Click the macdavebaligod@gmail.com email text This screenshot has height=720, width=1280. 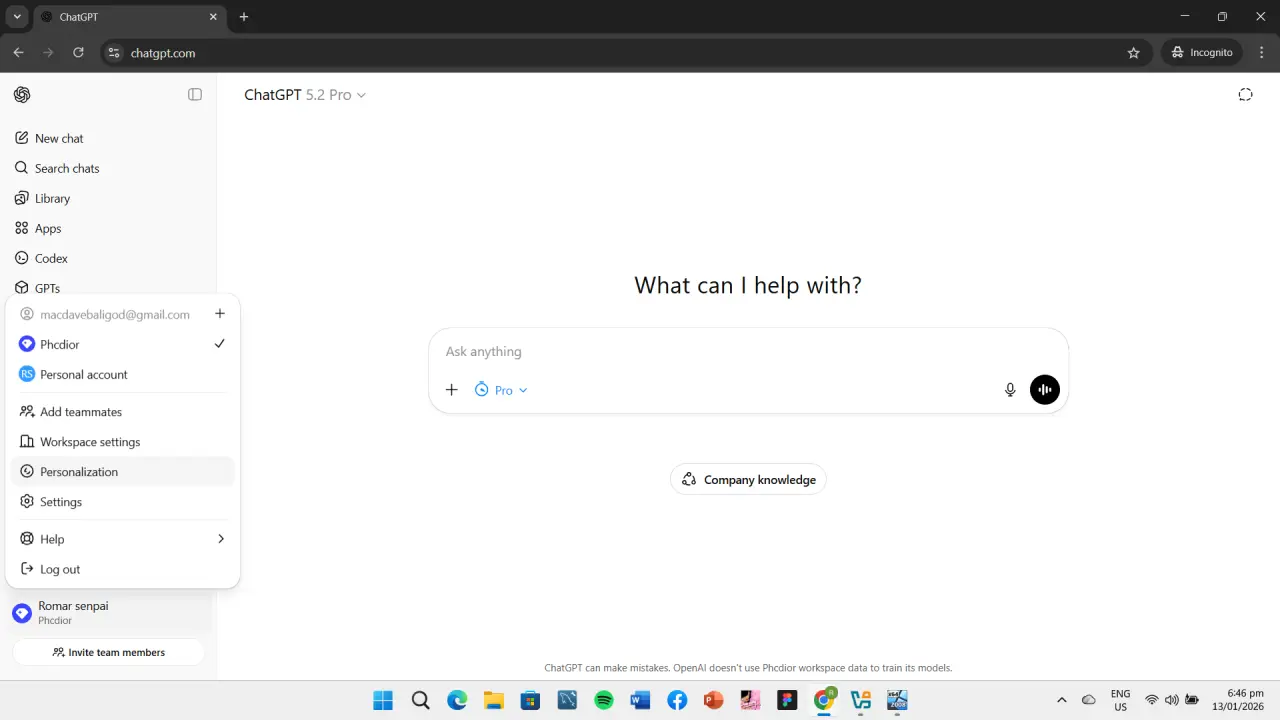(x=115, y=314)
